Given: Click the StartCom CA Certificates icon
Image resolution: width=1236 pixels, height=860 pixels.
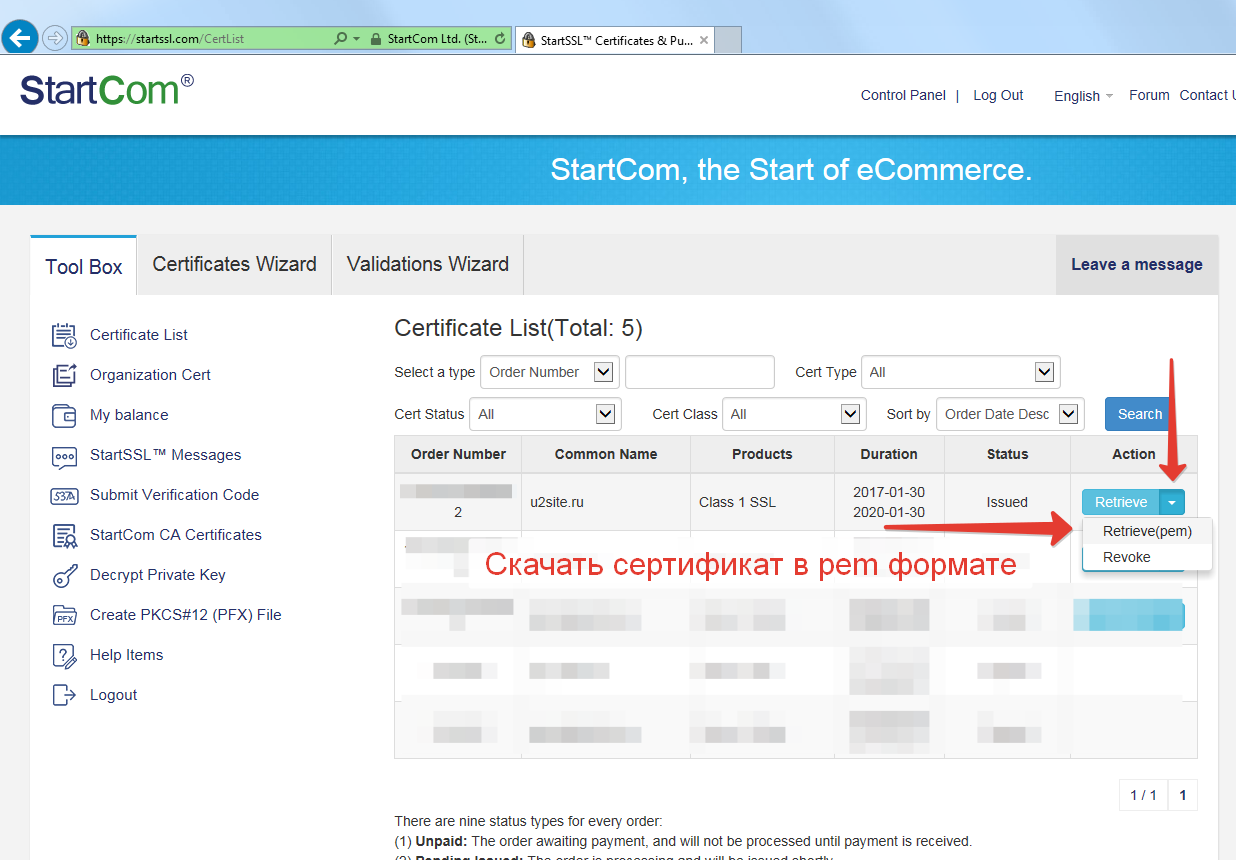Looking at the screenshot, I should click(64, 535).
